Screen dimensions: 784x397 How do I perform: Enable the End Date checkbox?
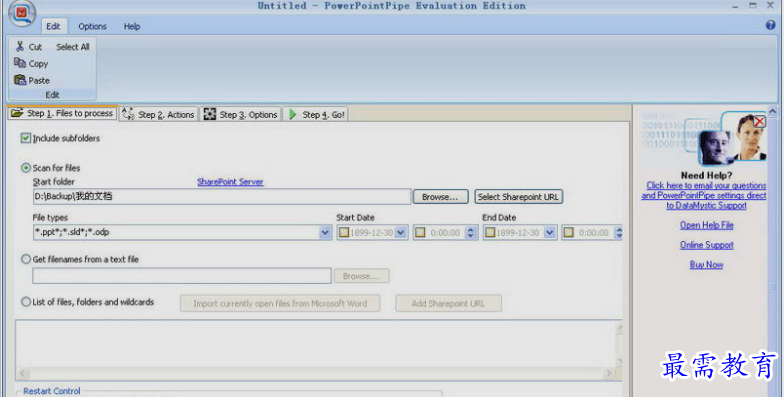tap(490, 232)
